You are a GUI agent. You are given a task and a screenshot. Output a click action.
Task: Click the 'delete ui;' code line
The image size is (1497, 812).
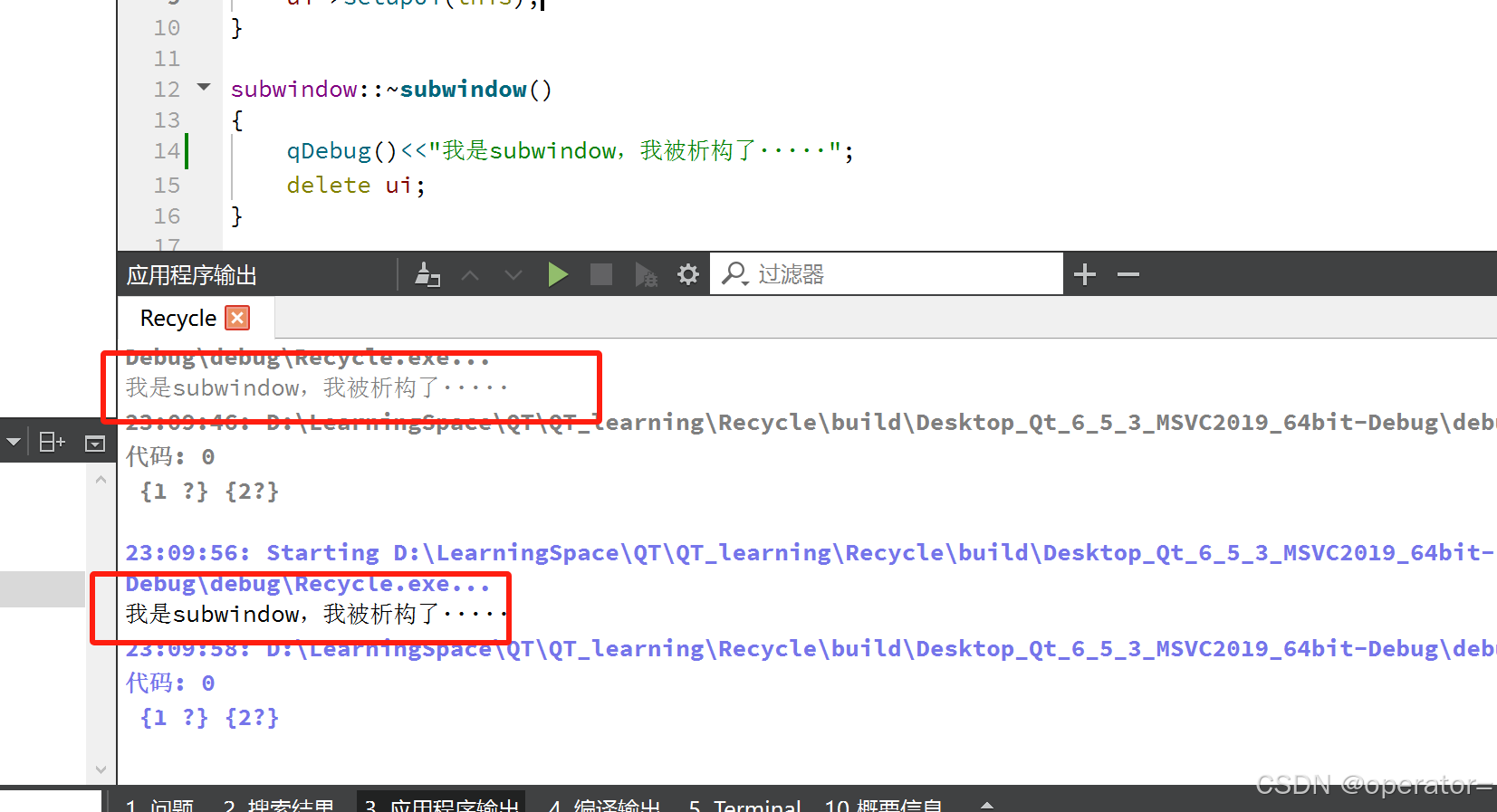click(x=356, y=186)
